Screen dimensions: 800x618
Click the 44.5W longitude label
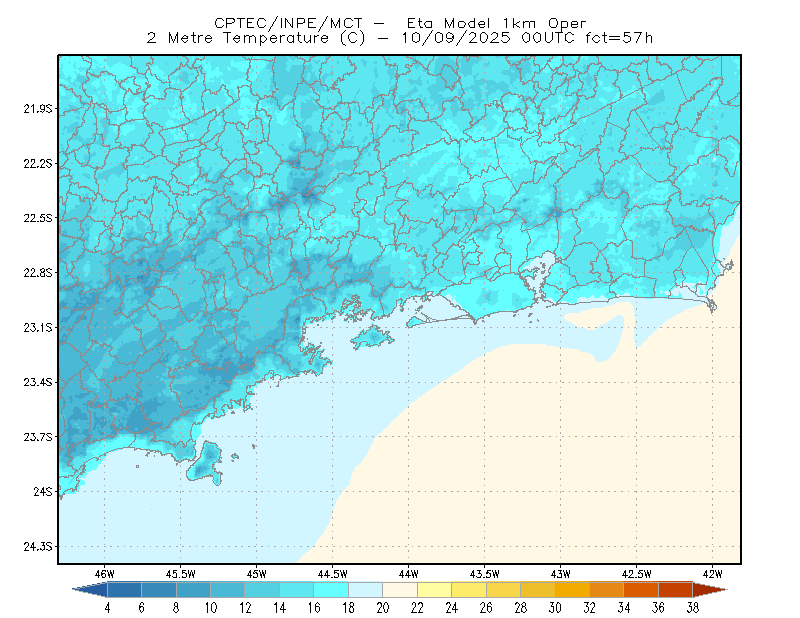pyautogui.click(x=333, y=574)
